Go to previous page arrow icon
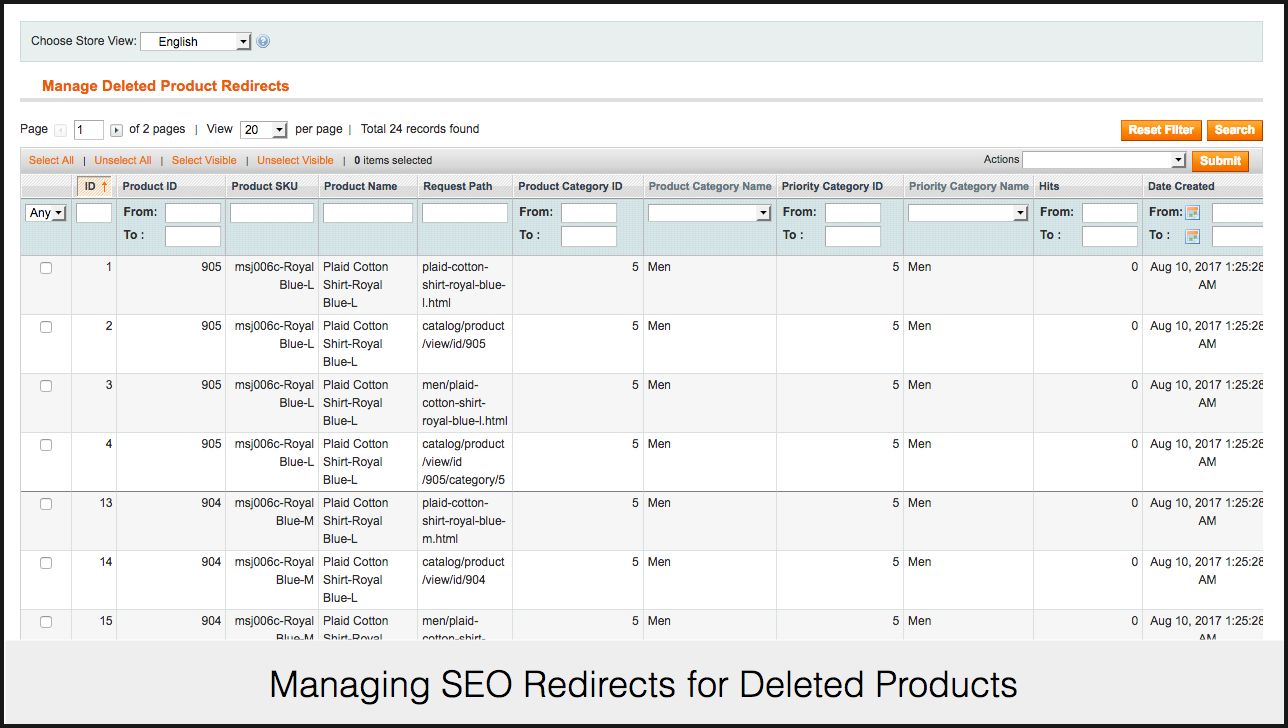Viewport: 1288px width, 728px height. click(61, 130)
